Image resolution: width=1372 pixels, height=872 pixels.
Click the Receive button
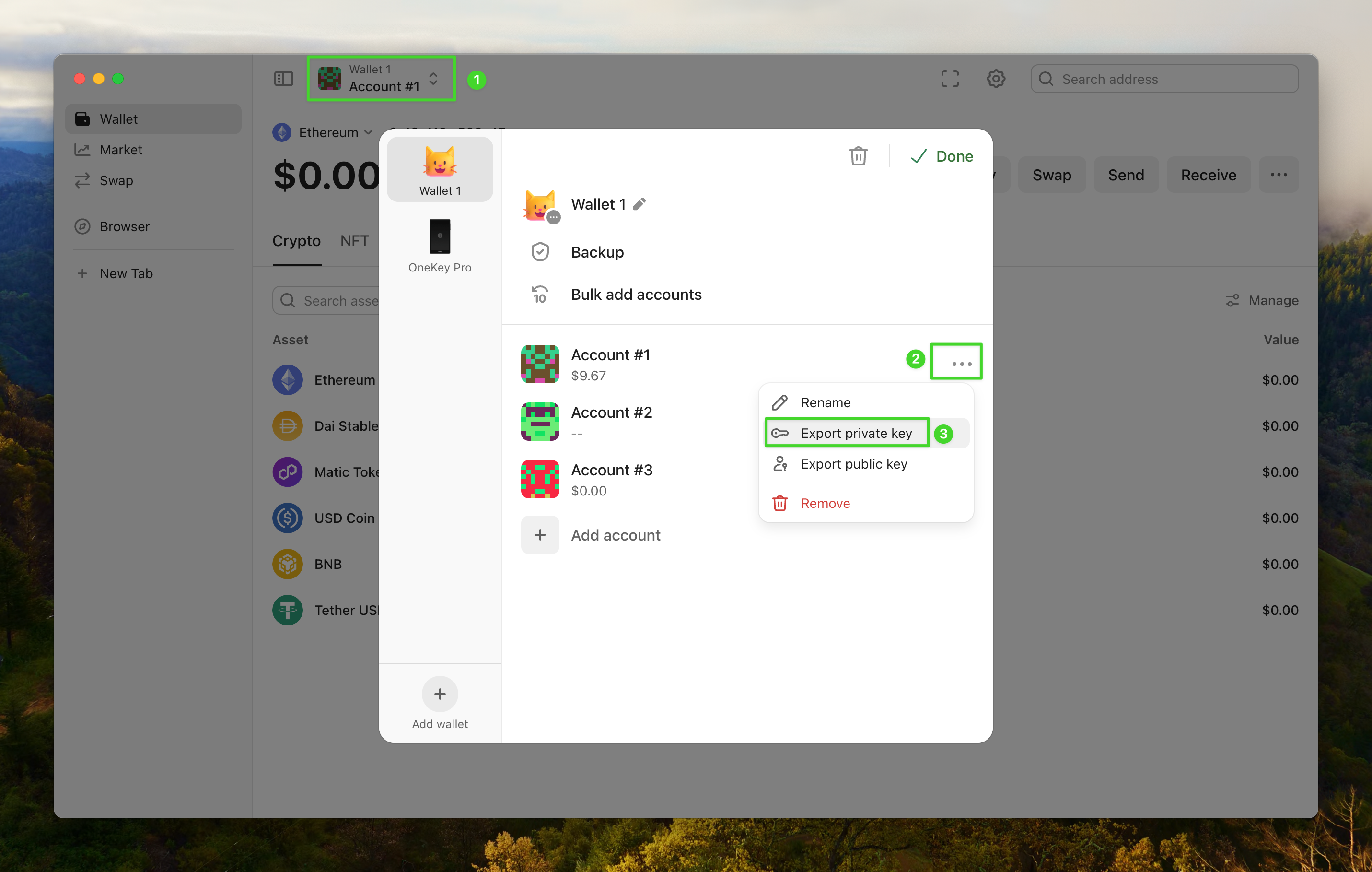tap(1209, 175)
